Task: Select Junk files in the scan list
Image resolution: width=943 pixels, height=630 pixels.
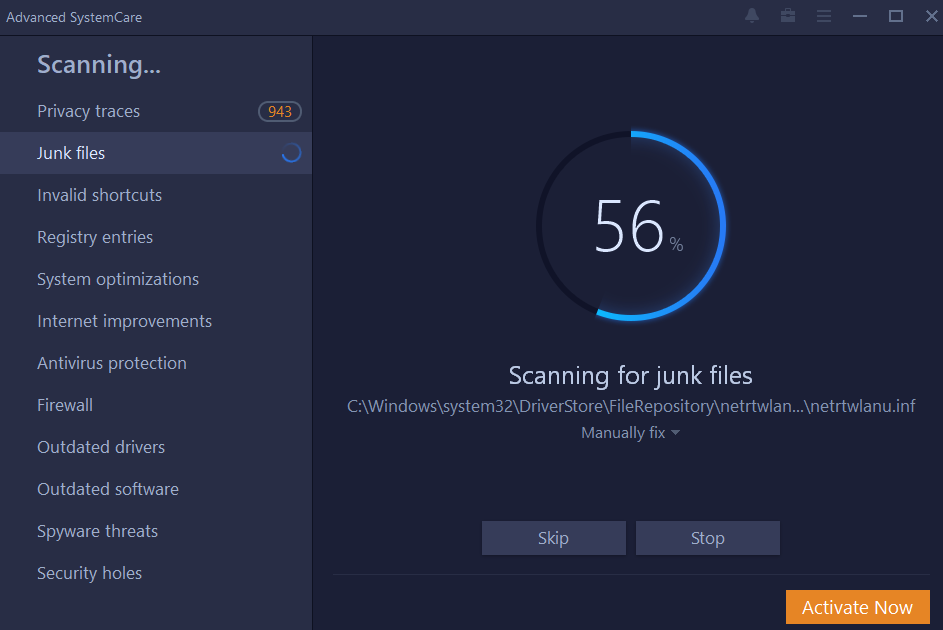Action: (156, 153)
